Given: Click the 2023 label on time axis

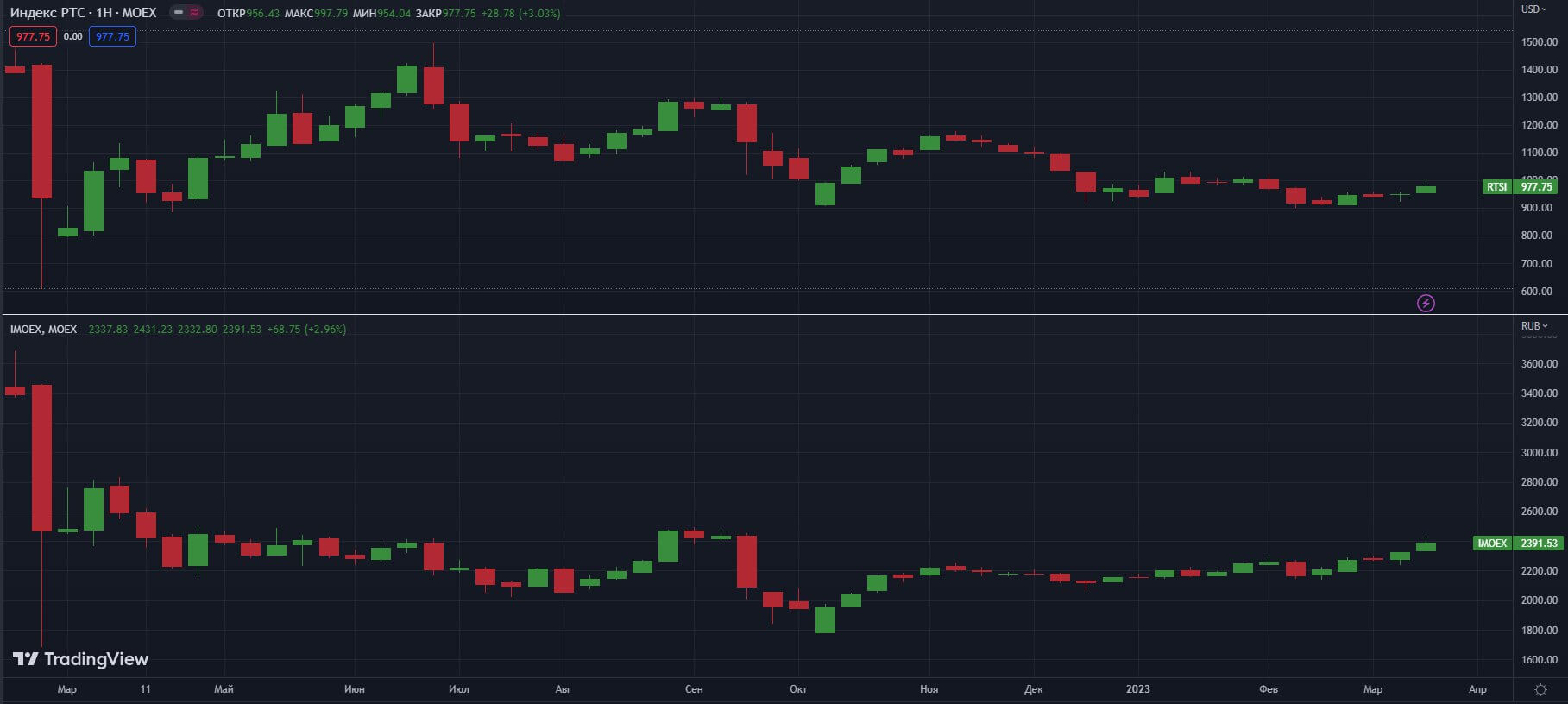Looking at the screenshot, I should 1138,689.
